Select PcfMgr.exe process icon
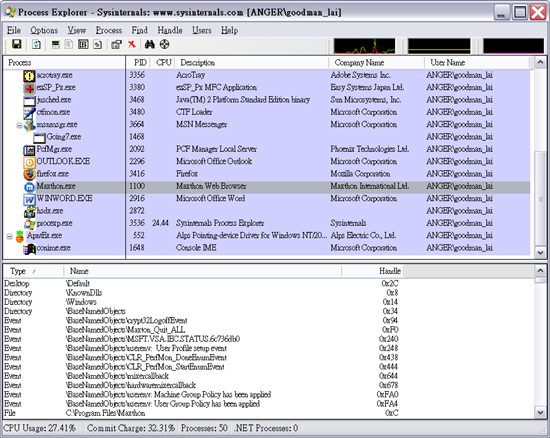Screen dimensions: 550x438 coord(29,150)
